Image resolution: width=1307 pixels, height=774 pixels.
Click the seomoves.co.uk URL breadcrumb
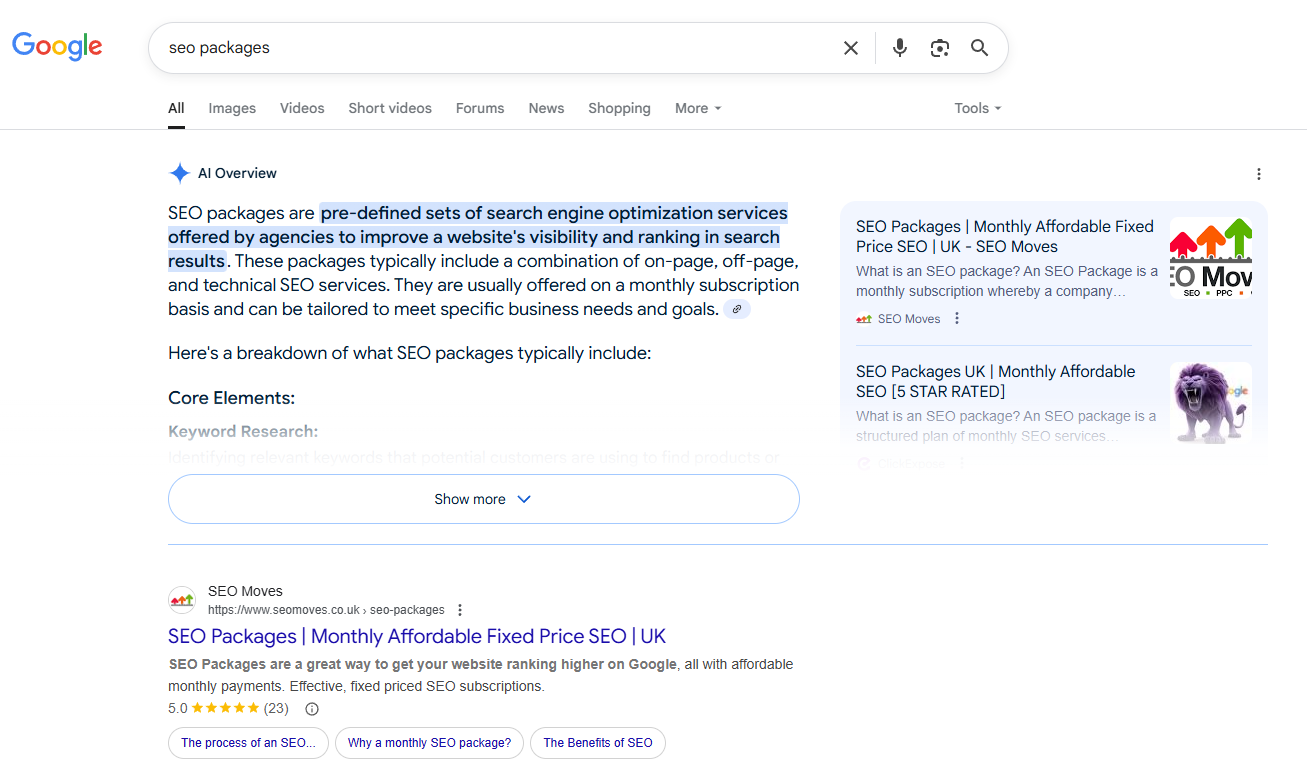[326, 610]
